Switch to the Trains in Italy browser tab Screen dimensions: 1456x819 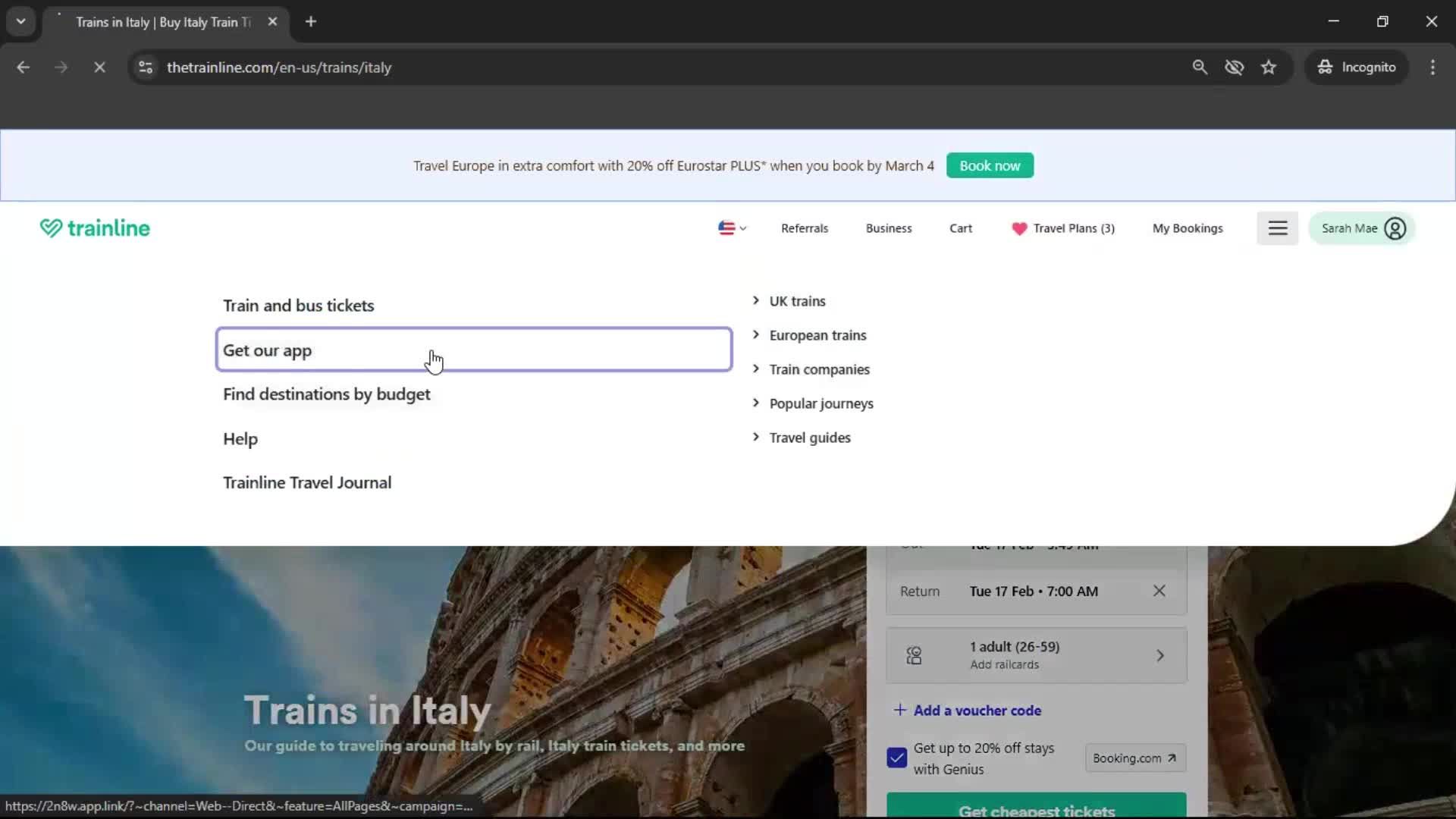pyautogui.click(x=162, y=22)
